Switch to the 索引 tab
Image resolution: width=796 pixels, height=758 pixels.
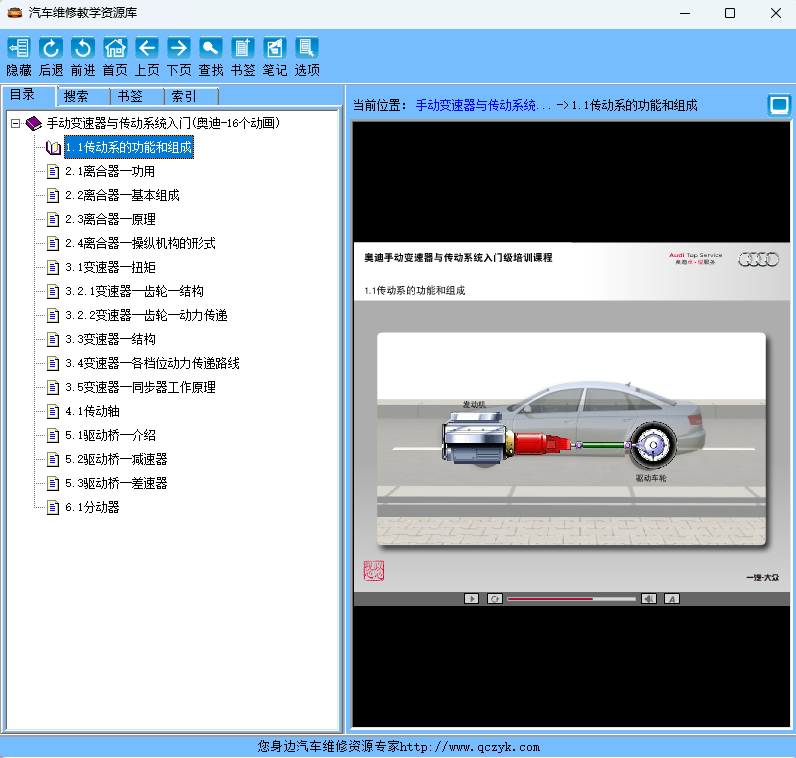pyautogui.click(x=191, y=96)
